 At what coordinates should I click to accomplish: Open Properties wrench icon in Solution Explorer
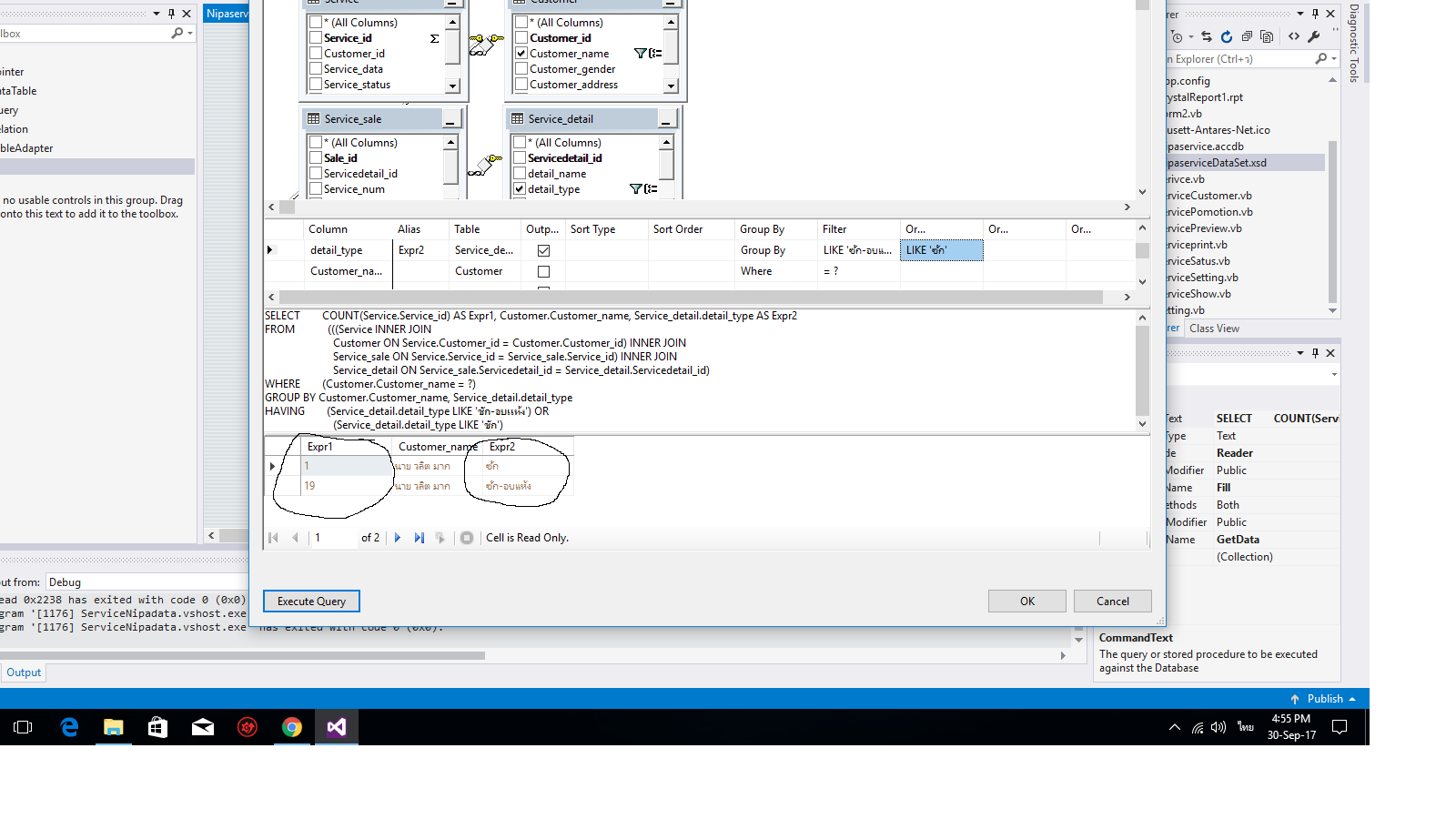(x=1314, y=36)
